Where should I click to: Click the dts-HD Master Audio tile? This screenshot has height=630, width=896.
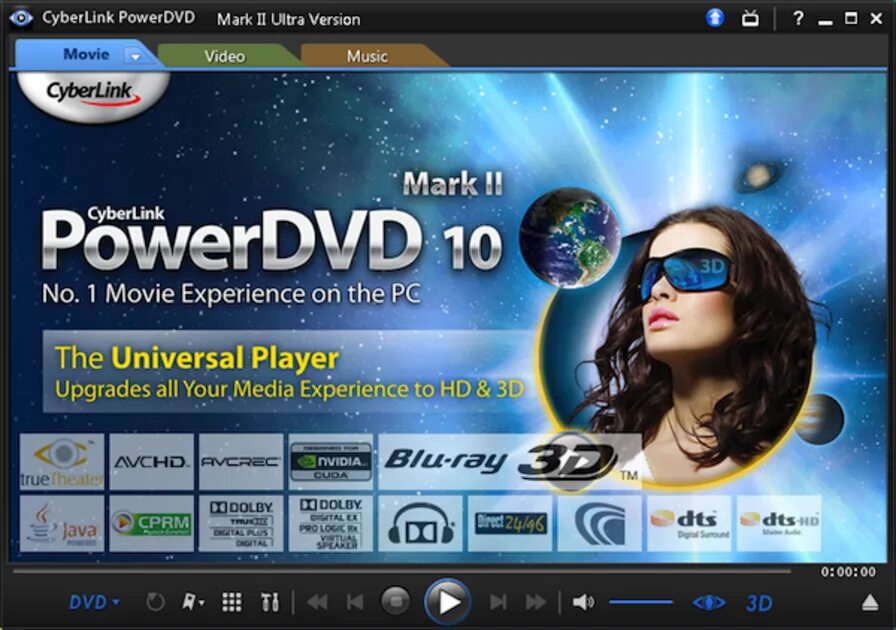[x=779, y=524]
